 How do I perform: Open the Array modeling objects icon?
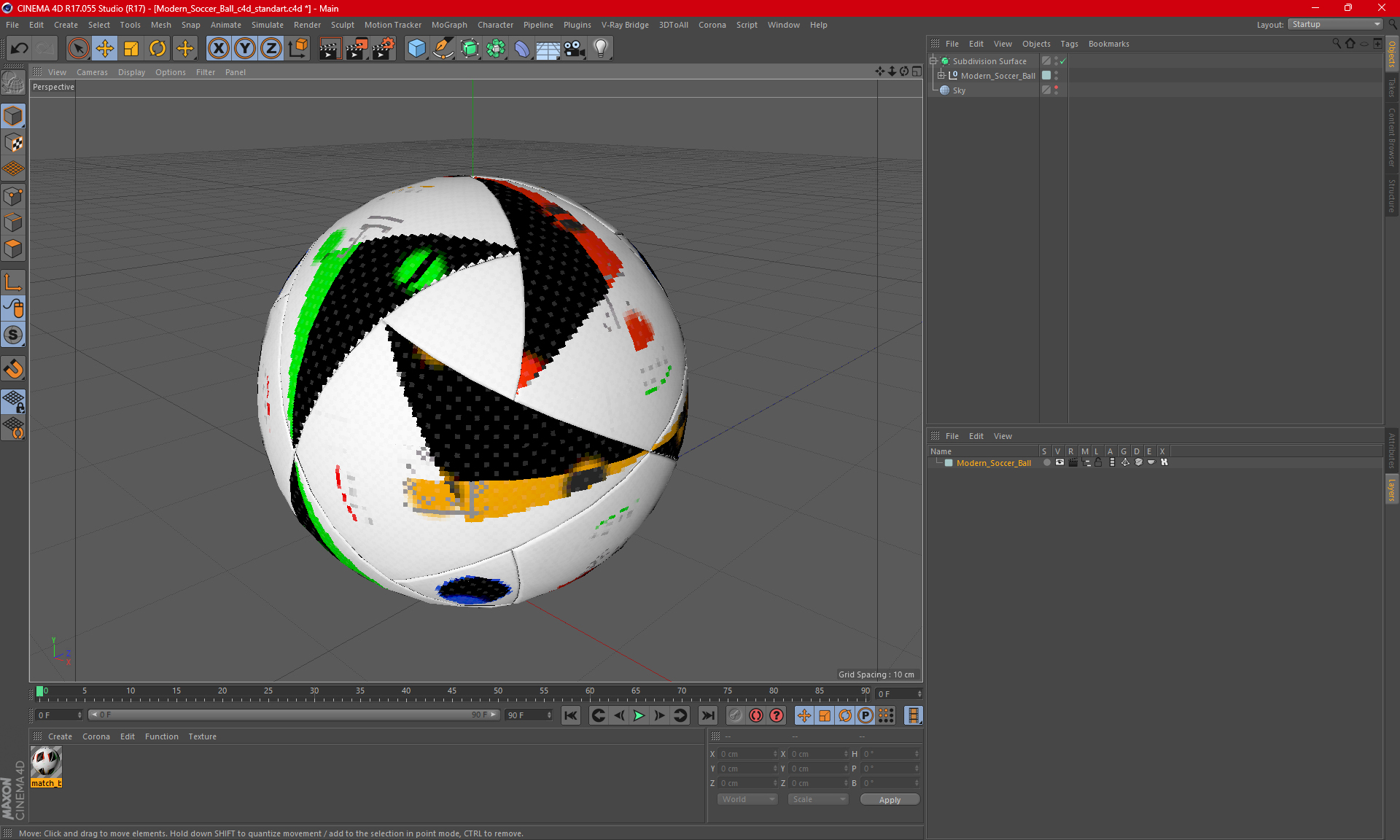pos(496,49)
